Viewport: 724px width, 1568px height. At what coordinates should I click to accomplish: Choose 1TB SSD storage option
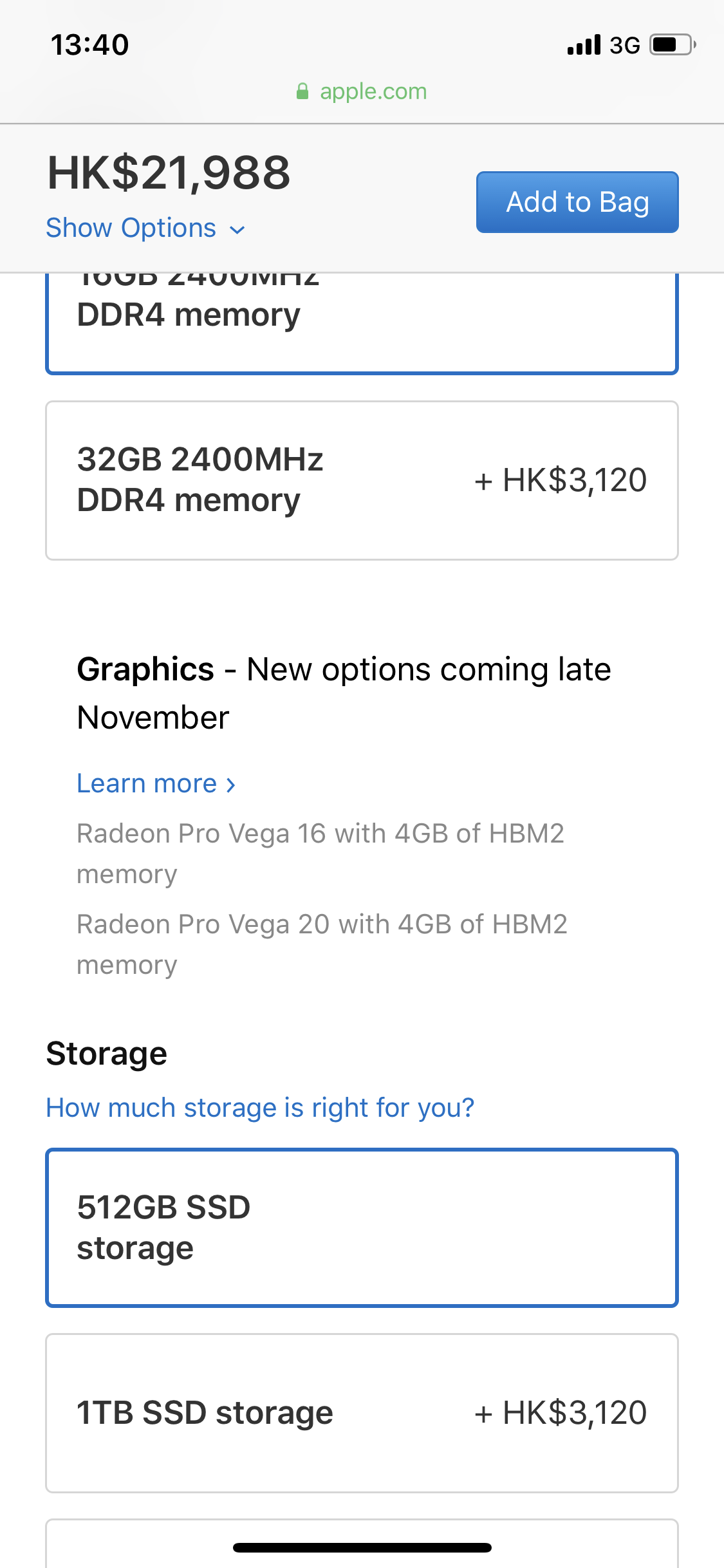[362, 1413]
